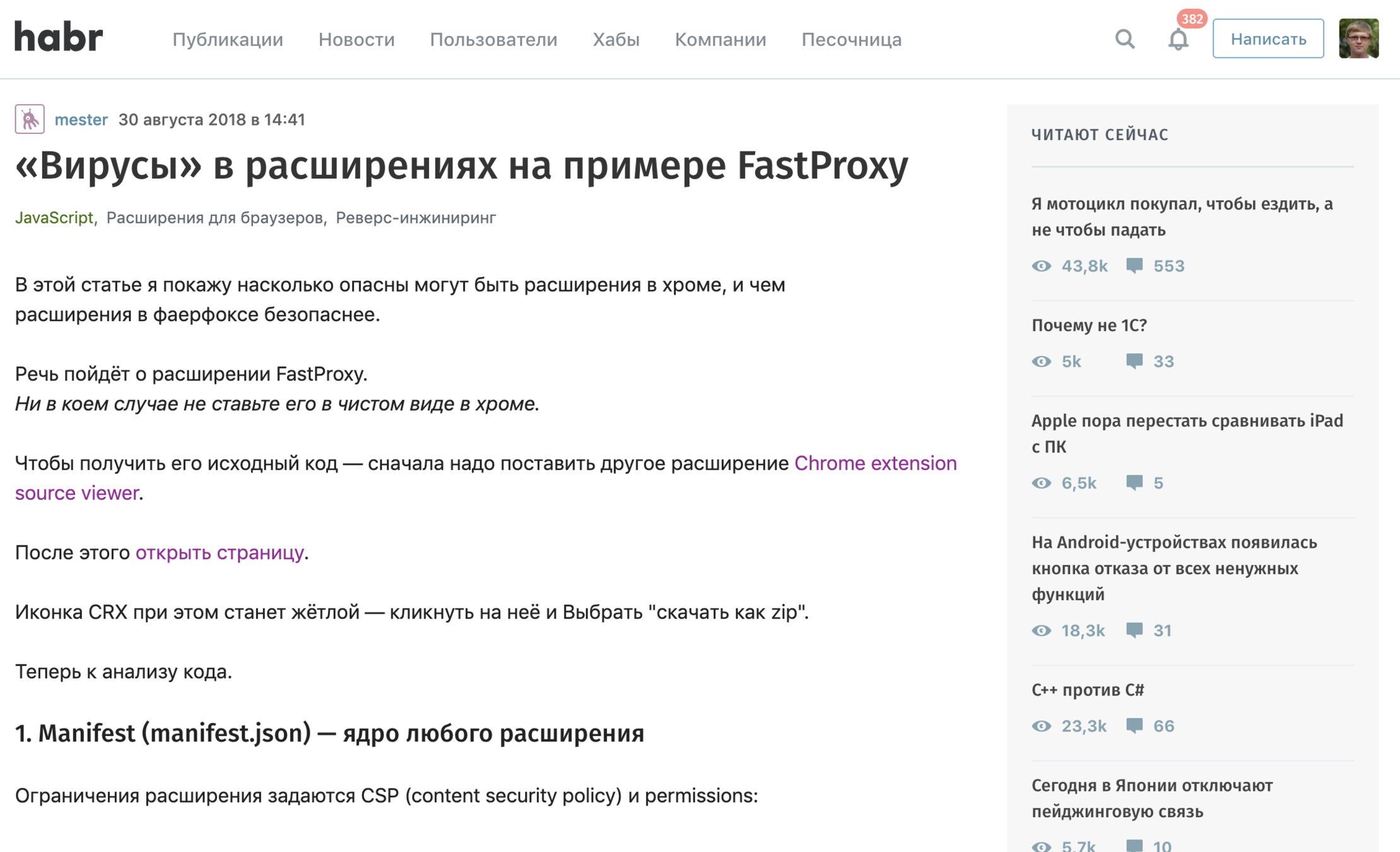Go to the Новости section
The width and height of the screenshot is (1400, 852).
tap(356, 39)
